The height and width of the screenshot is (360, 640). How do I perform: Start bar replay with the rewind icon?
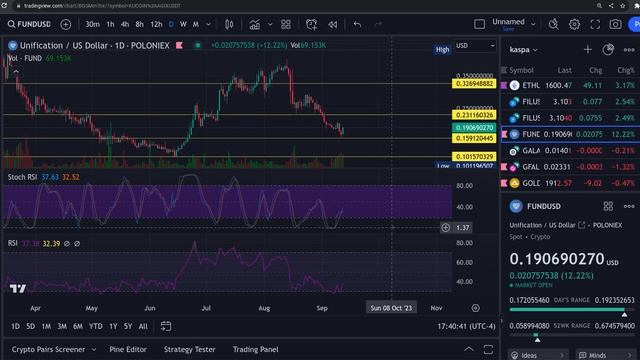click(x=333, y=24)
